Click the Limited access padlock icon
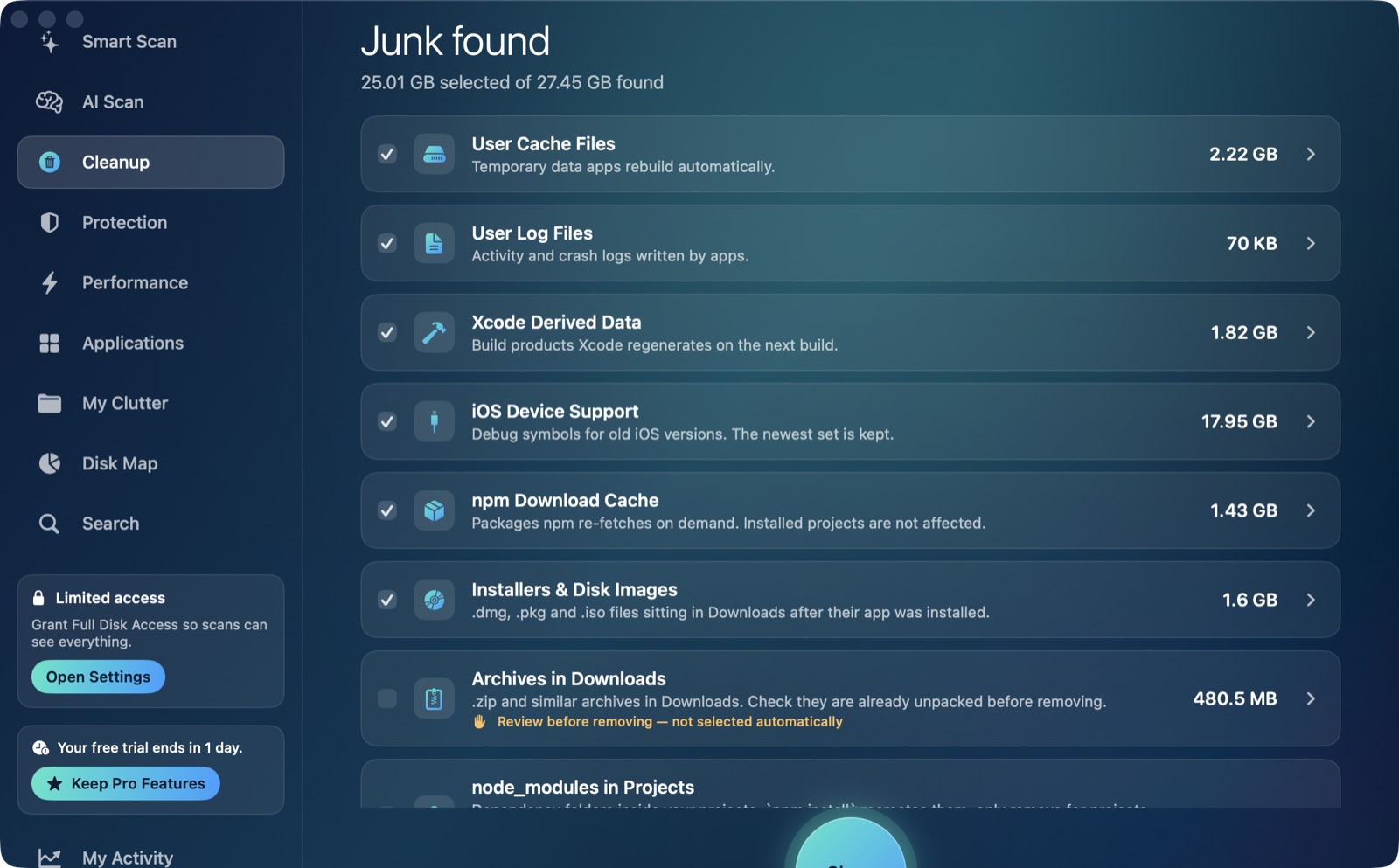This screenshot has height=868, width=1399. pos(38,598)
